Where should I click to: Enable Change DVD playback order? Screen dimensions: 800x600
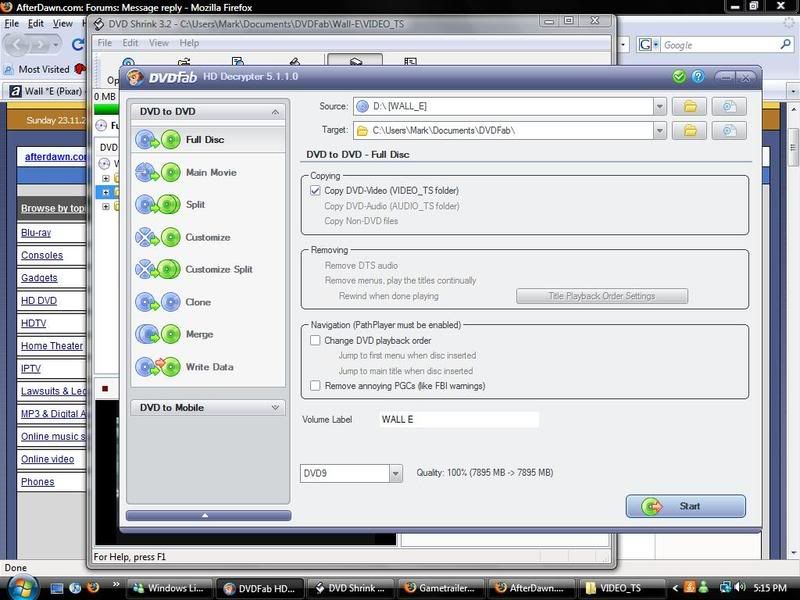point(315,340)
